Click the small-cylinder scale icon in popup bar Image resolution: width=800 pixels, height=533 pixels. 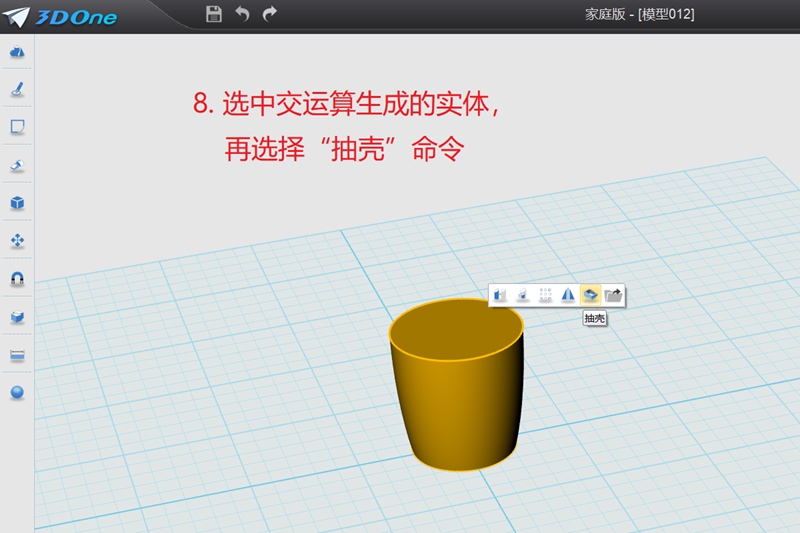click(522, 295)
